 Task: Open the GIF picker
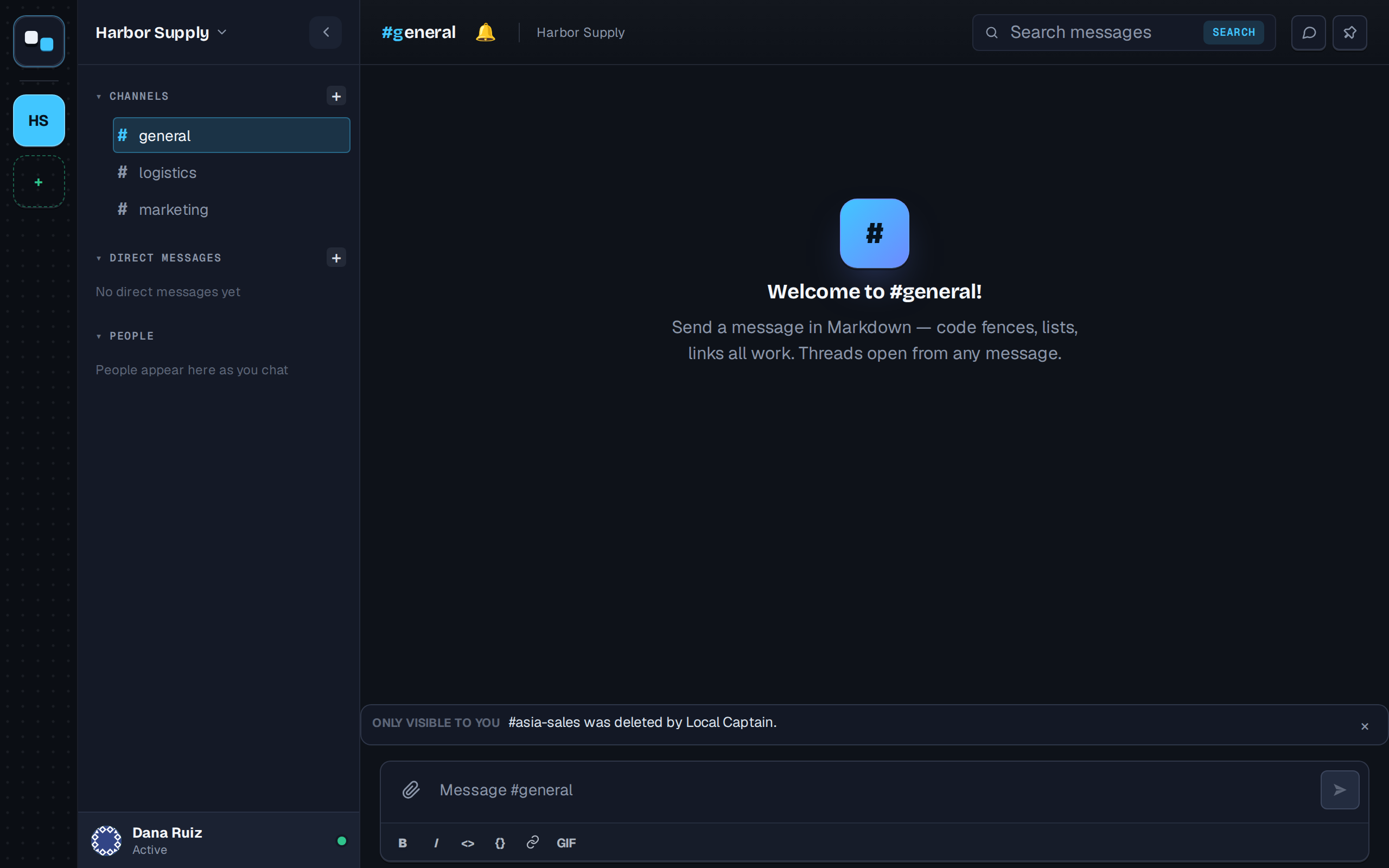566,843
